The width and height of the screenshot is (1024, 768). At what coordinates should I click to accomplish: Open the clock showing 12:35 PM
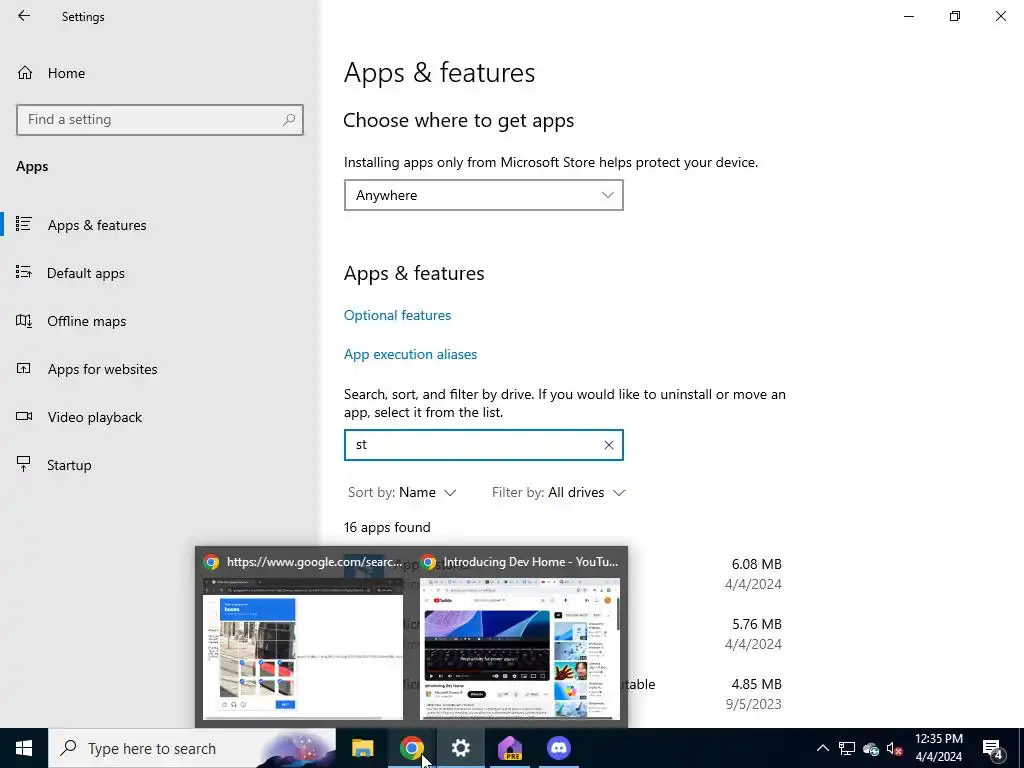(x=938, y=748)
